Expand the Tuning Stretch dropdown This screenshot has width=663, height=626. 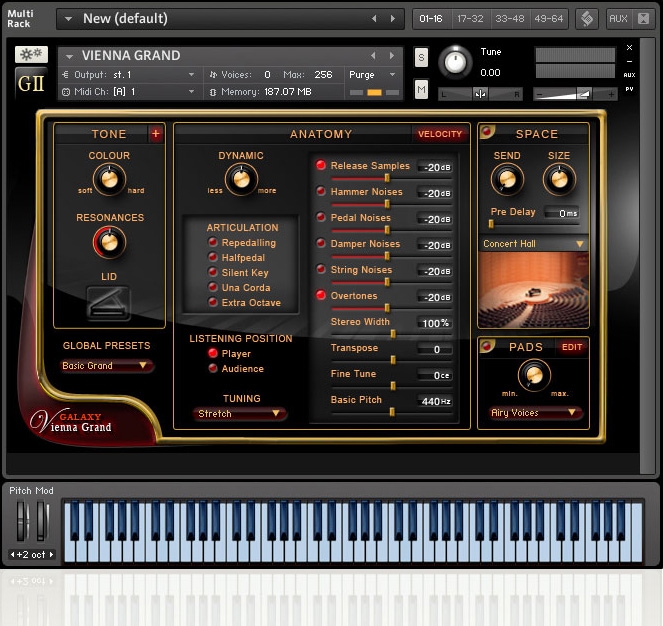(240, 414)
